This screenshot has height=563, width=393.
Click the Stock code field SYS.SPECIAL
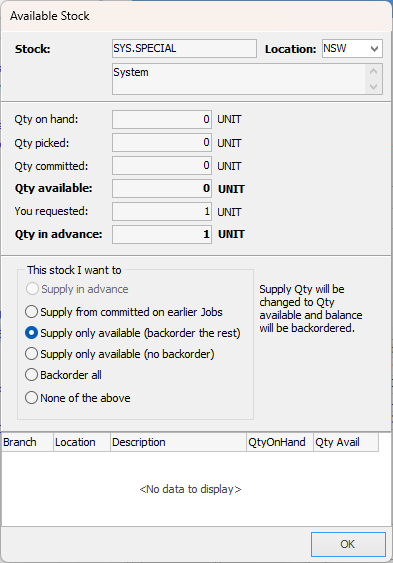tap(184, 48)
